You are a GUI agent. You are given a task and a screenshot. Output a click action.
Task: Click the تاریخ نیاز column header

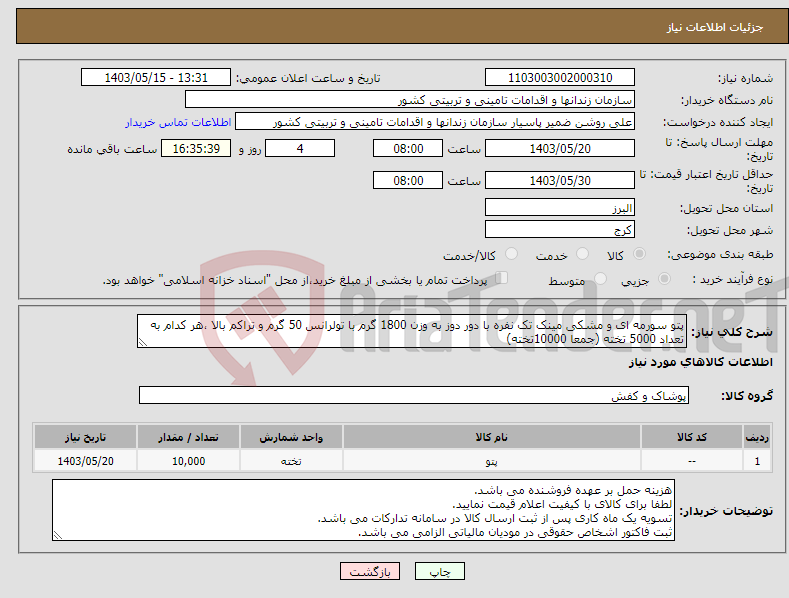(x=85, y=437)
